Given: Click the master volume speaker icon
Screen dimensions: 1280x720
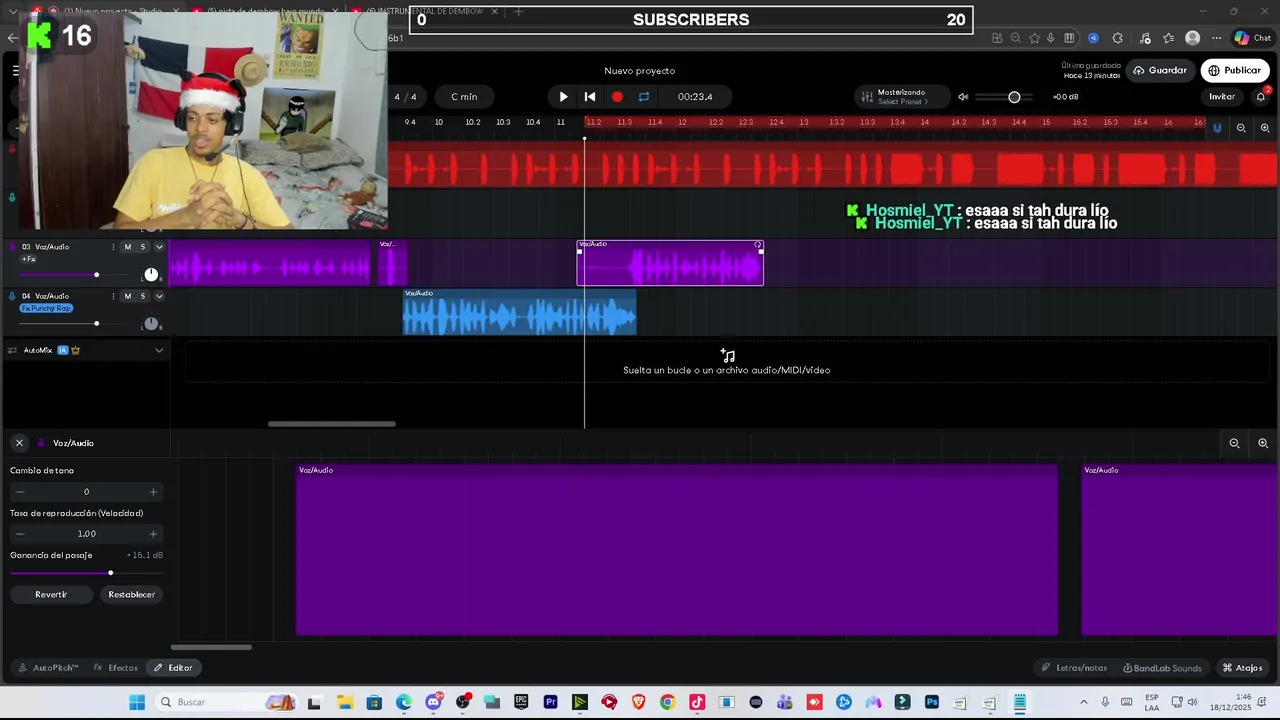Looking at the screenshot, I should click(963, 97).
